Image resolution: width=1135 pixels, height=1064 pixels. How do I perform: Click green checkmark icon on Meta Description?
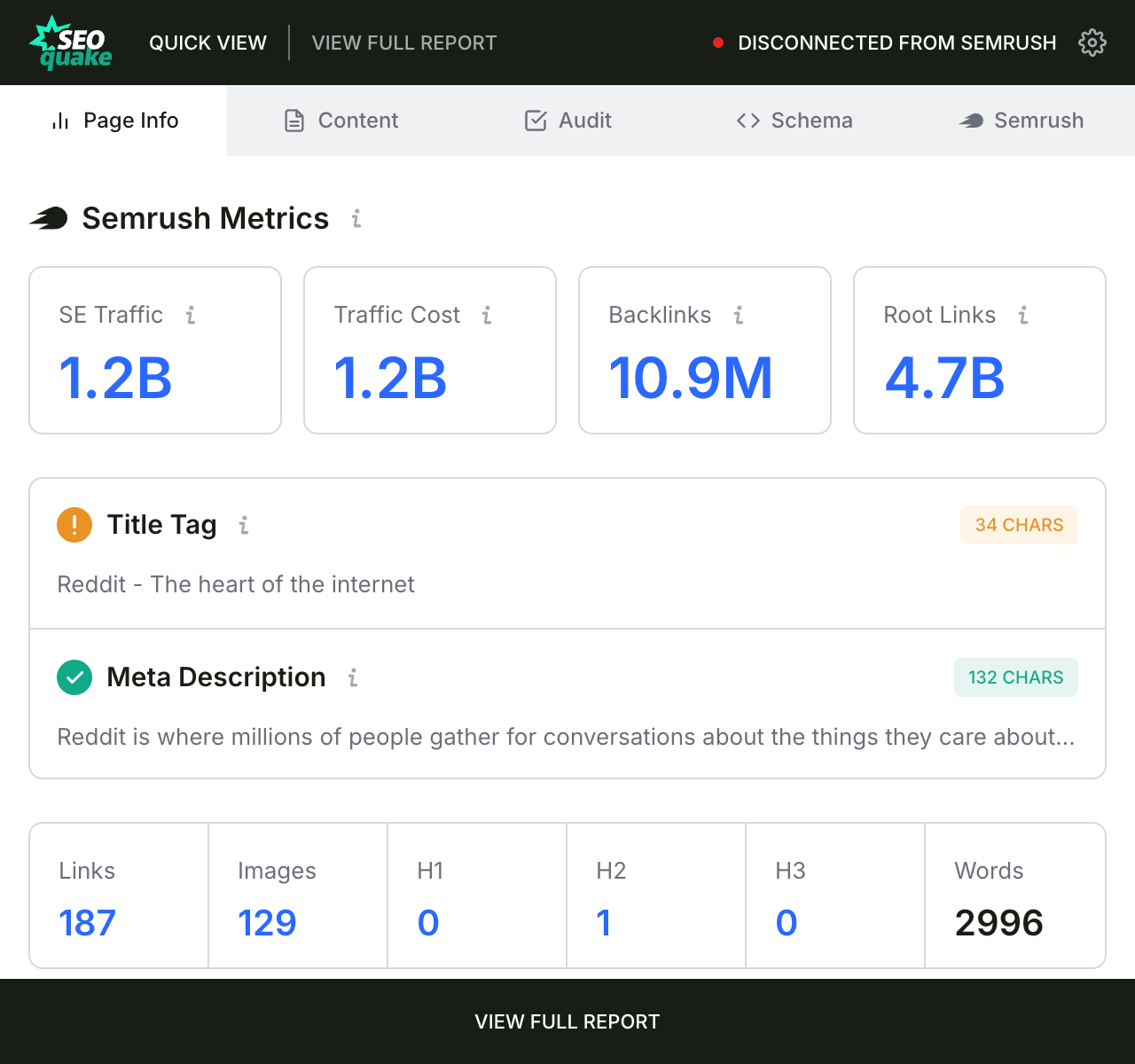[74, 677]
